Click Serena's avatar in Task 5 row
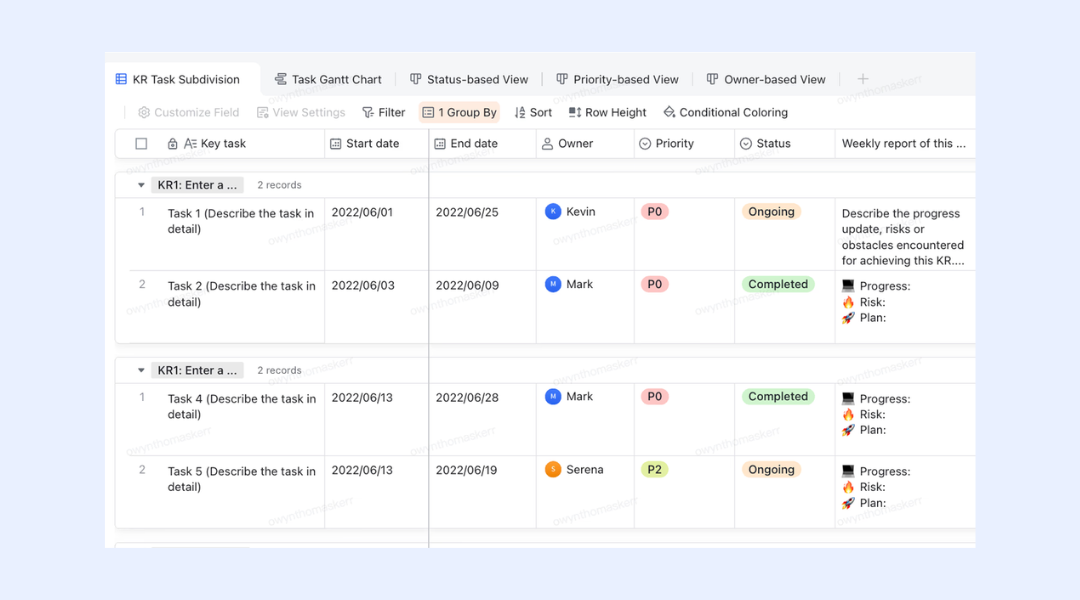Screen dimensions: 1080x600 pyautogui.click(x=553, y=469)
